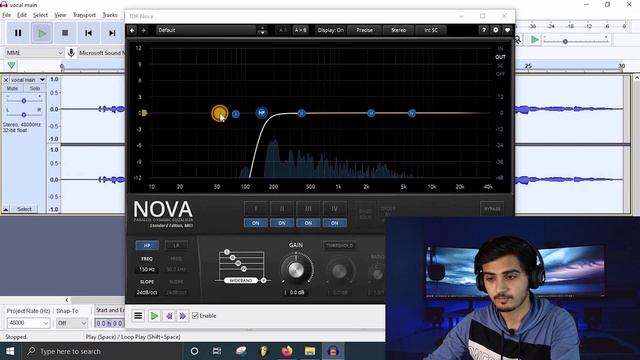Click WIDEBAND selector in band diagram
This screenshot has height=360, width=640.
241,280
